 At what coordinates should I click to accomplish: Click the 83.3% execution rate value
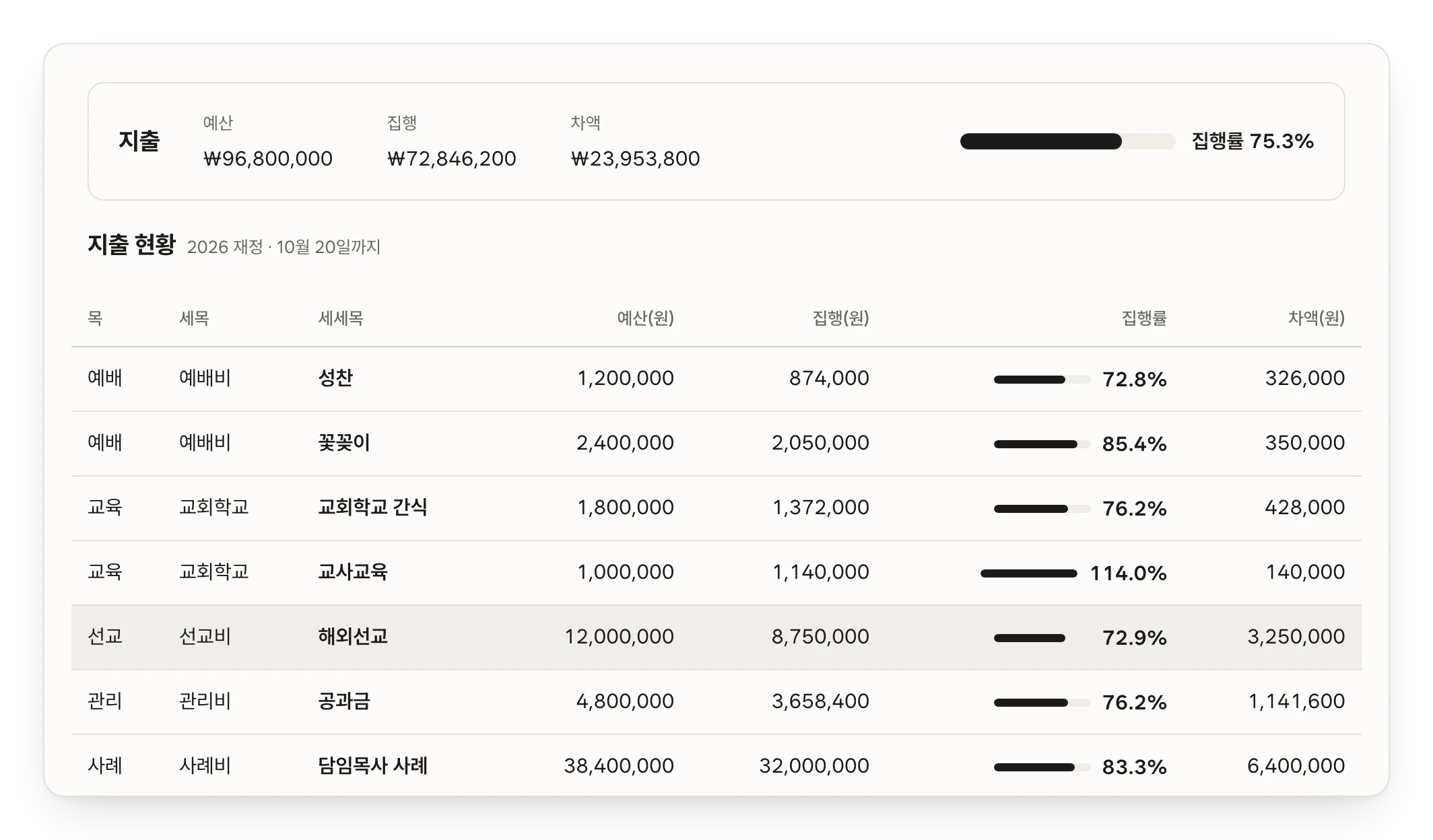[x=1134, y=767]
